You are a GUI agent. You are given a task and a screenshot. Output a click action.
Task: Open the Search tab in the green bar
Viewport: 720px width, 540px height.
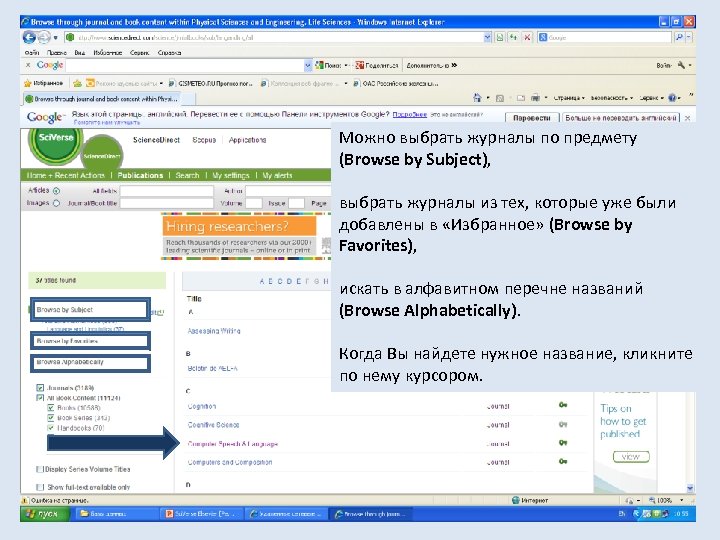187,175
